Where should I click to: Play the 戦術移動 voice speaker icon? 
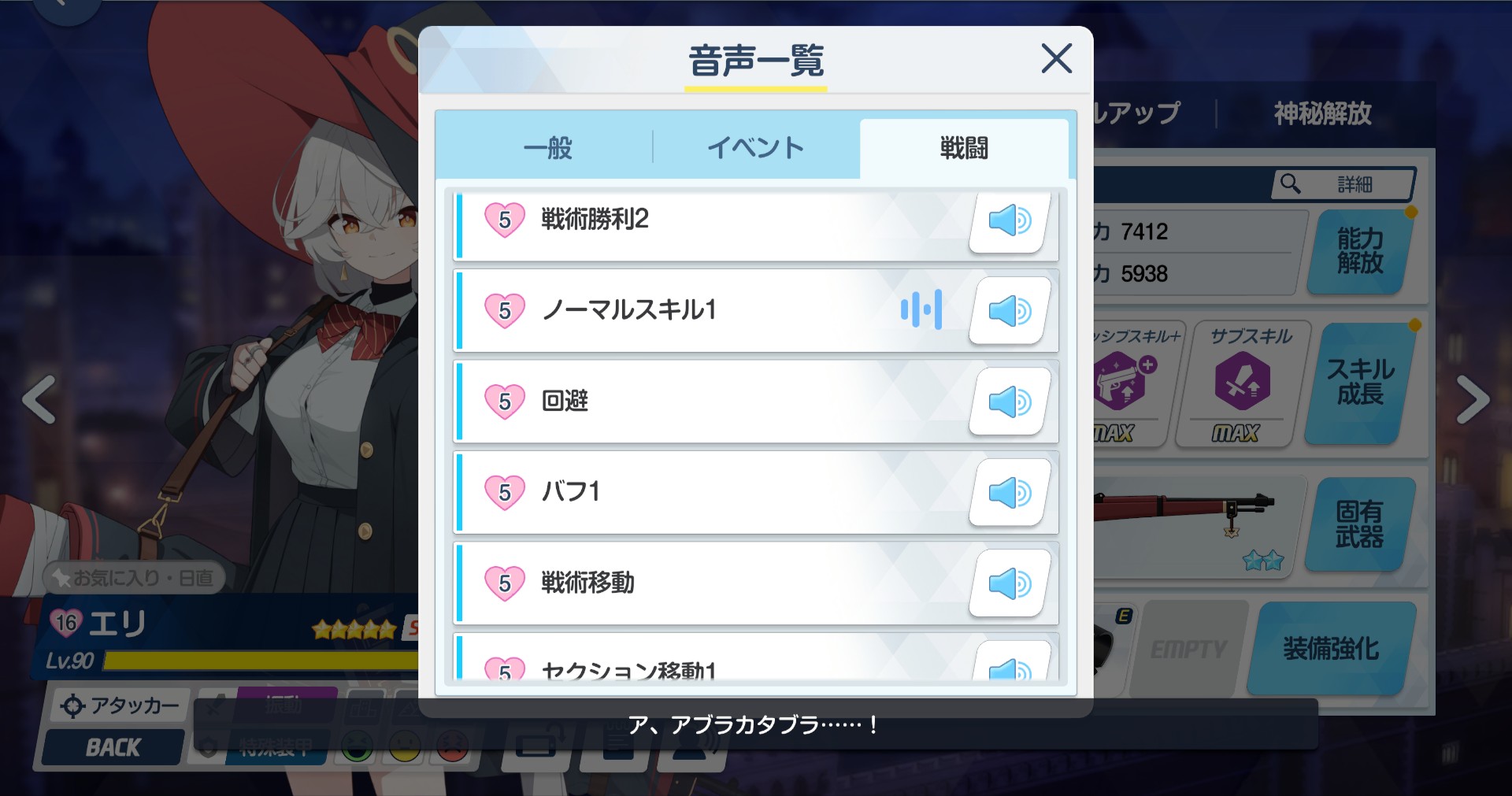1010,583
